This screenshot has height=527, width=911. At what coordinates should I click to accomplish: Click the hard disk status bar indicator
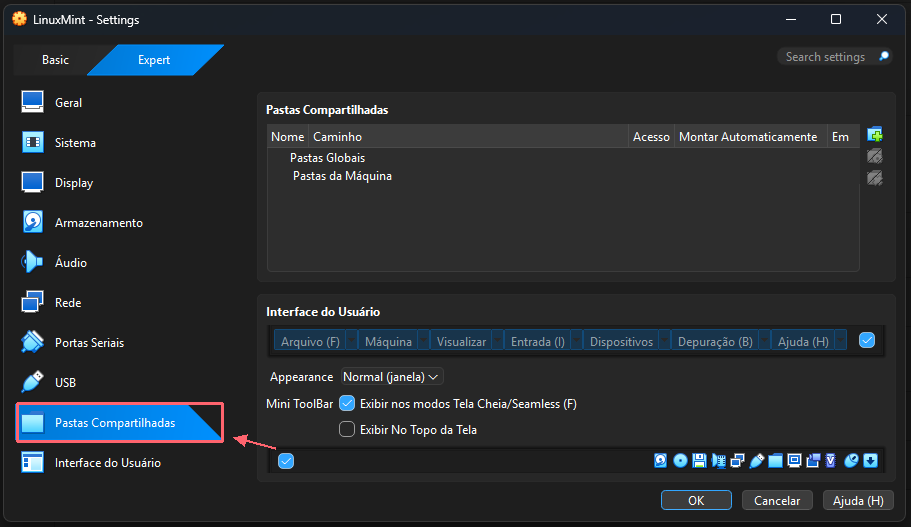[661, 461]
